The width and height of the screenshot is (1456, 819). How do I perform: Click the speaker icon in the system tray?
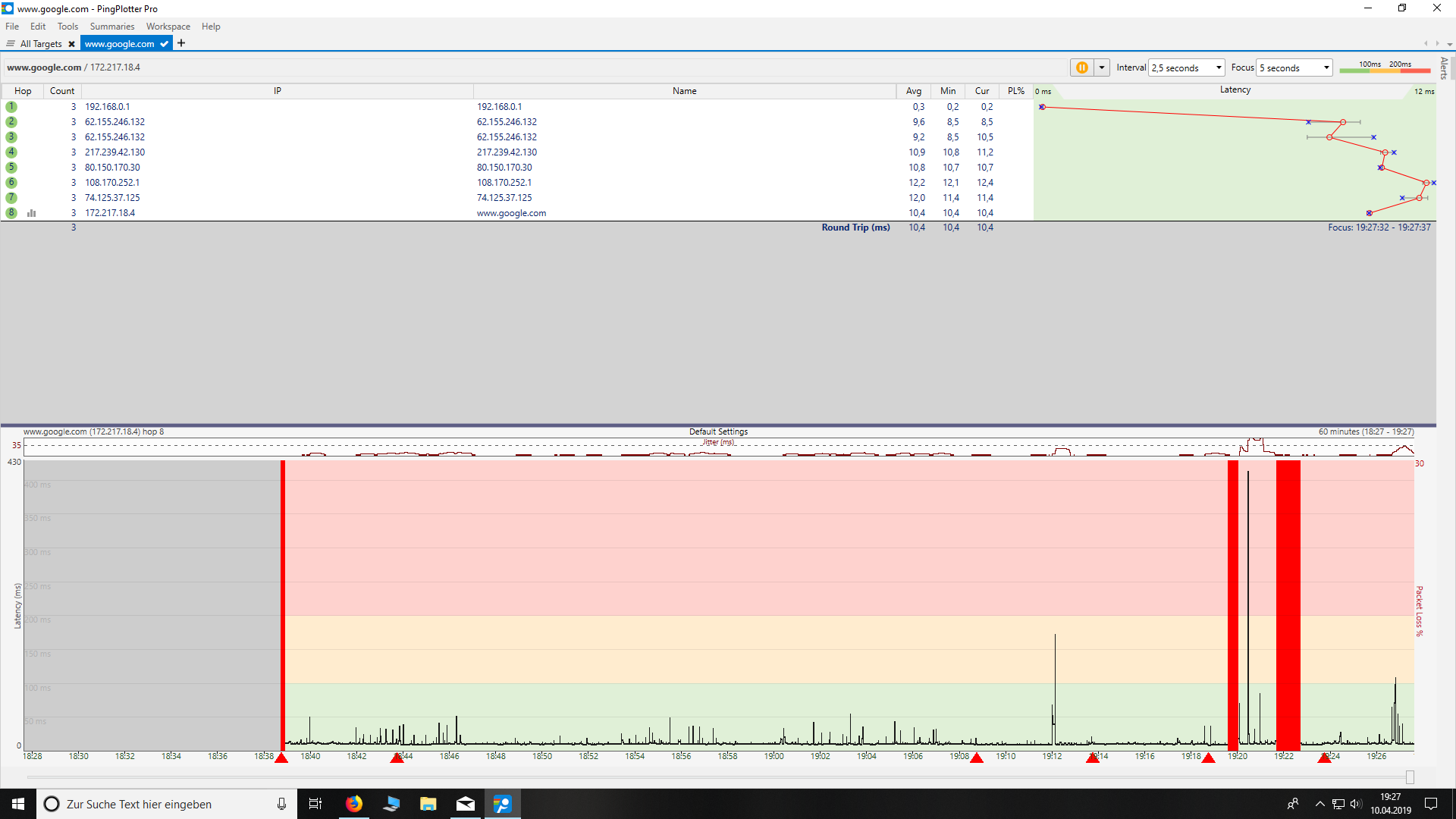click(x=1355, y=803)
